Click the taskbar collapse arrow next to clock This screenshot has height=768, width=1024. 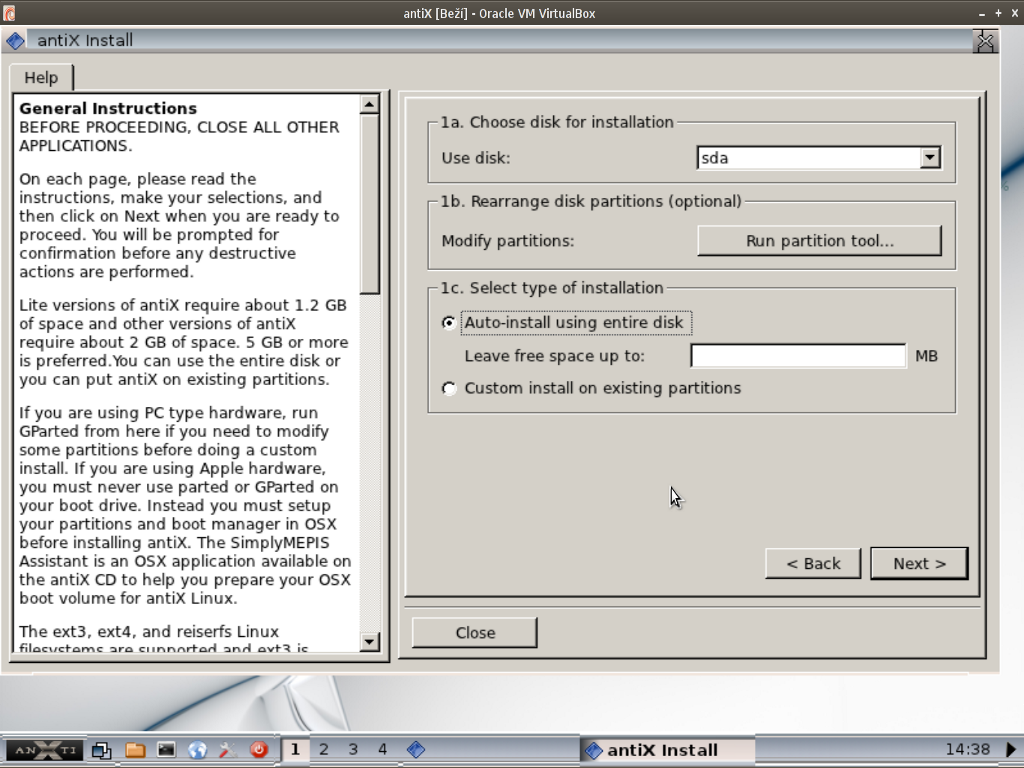[1011, 749]
